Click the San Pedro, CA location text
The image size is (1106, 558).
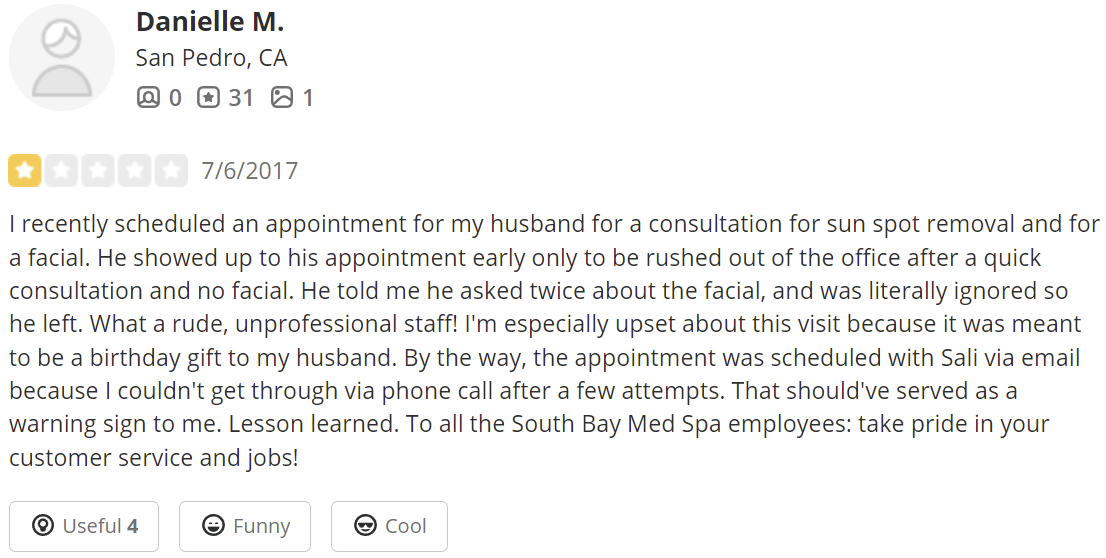tap(211, 58)
